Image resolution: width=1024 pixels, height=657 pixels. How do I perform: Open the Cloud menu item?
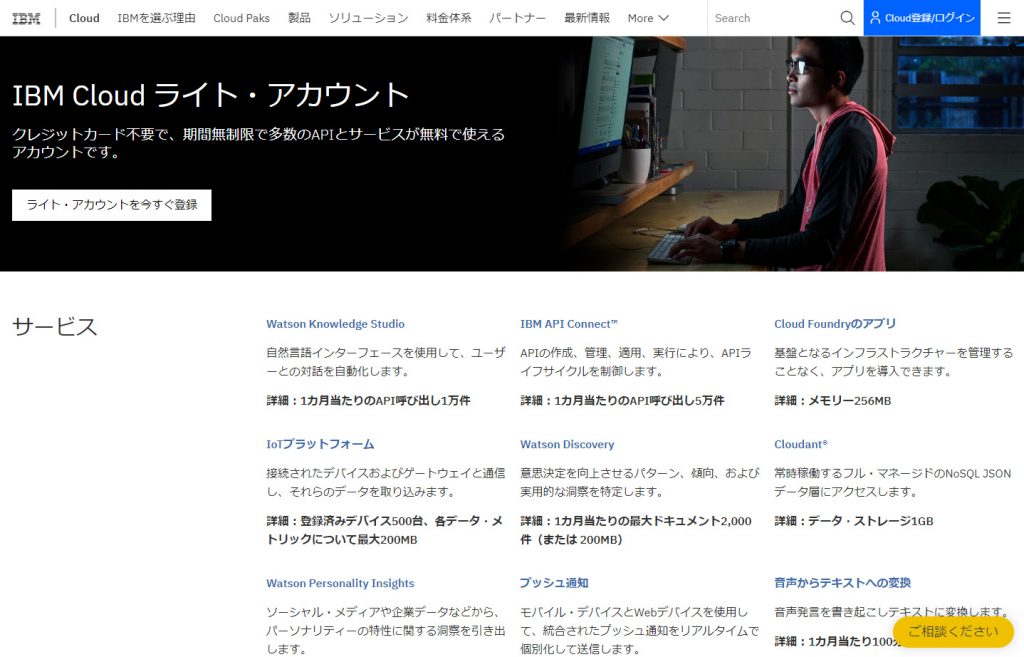point(84,18)
